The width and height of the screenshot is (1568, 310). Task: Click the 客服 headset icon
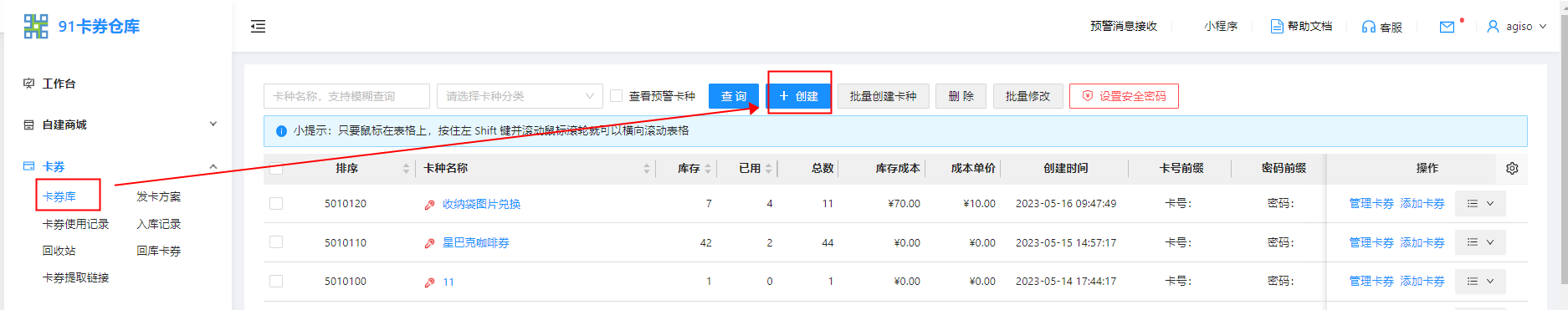coord(1368,27)
